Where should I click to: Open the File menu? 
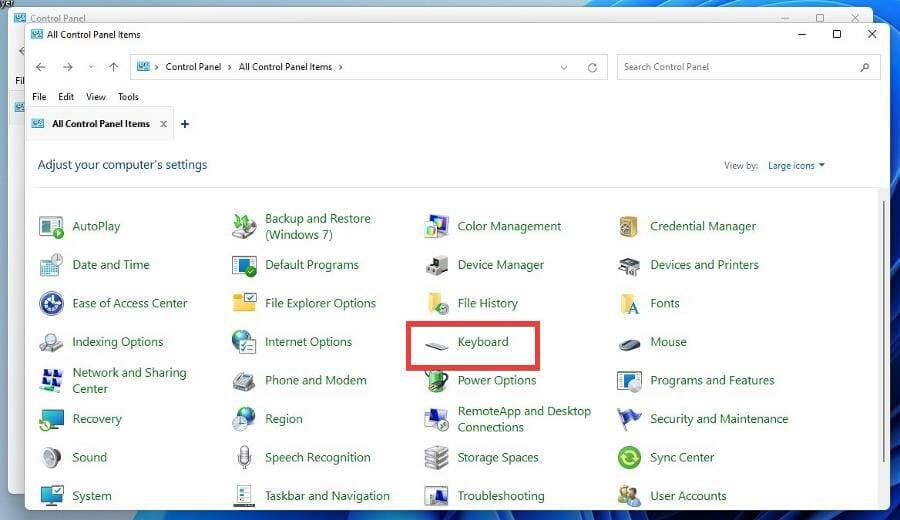pos(39,97)
